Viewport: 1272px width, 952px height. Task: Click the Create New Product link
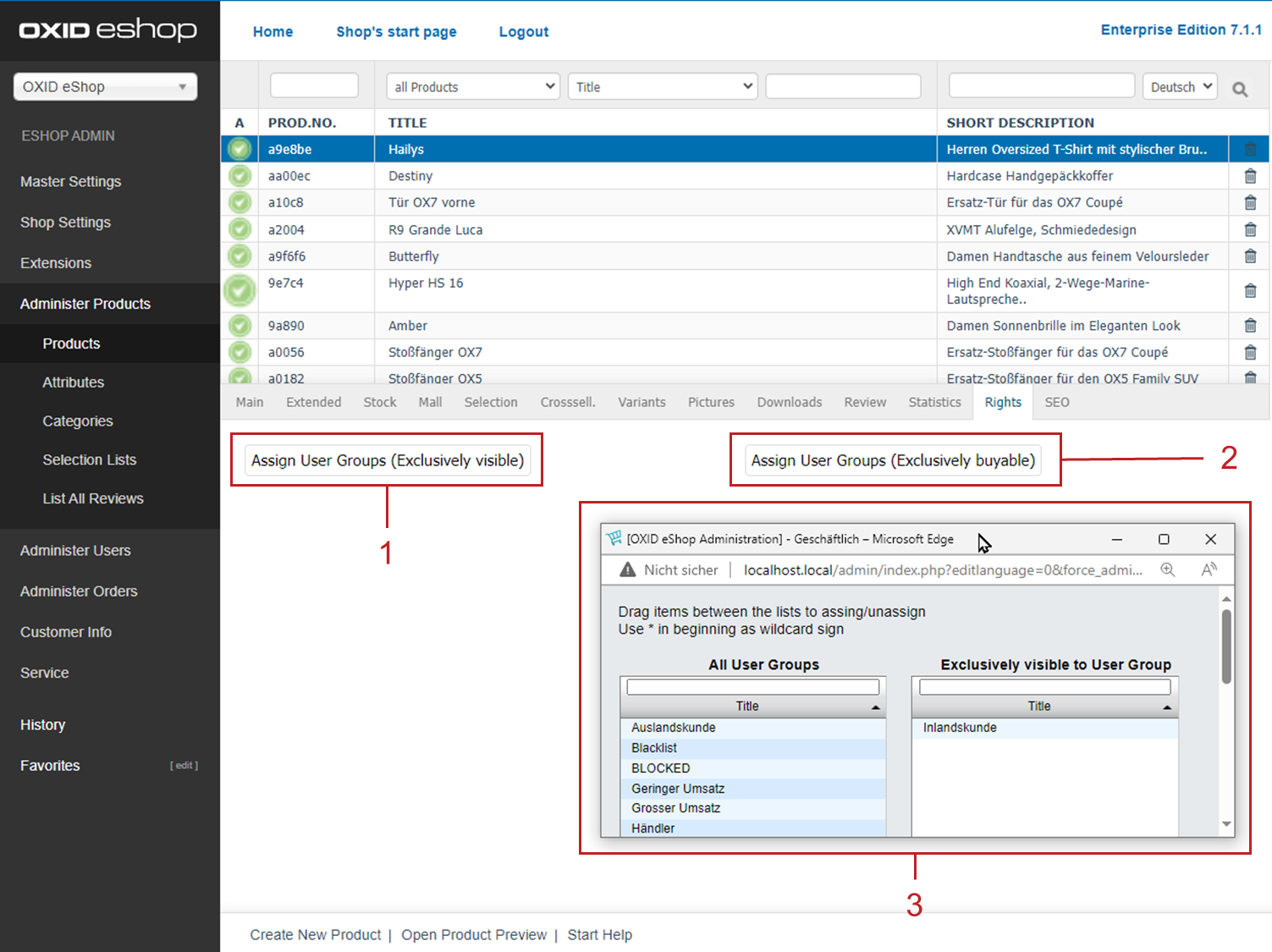pos(315,934)
